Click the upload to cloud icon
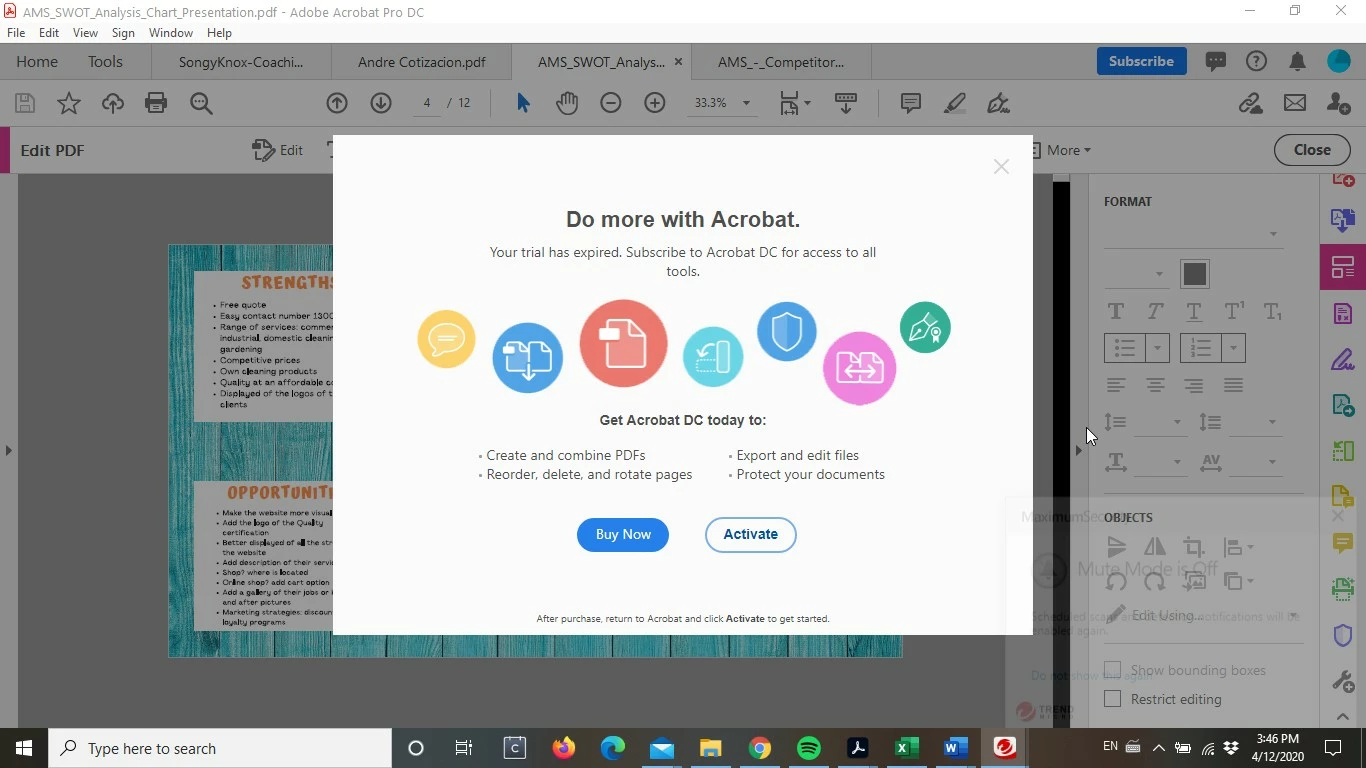 (x=113, y=103)
